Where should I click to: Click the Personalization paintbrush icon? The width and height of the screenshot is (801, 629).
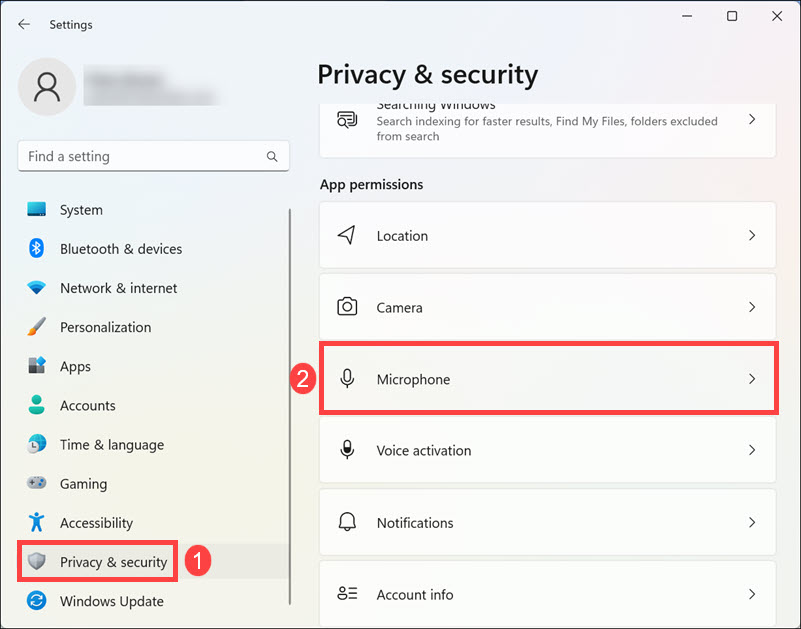tap(37, 327)
